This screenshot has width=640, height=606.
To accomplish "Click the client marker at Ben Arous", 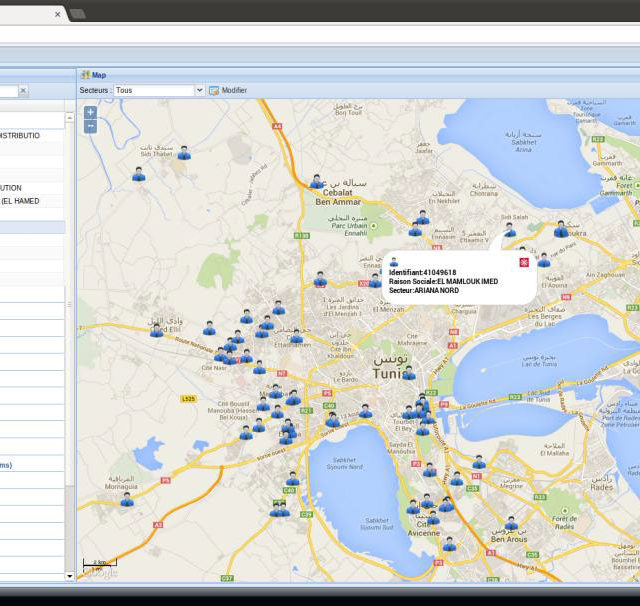I will click(511, 523).
